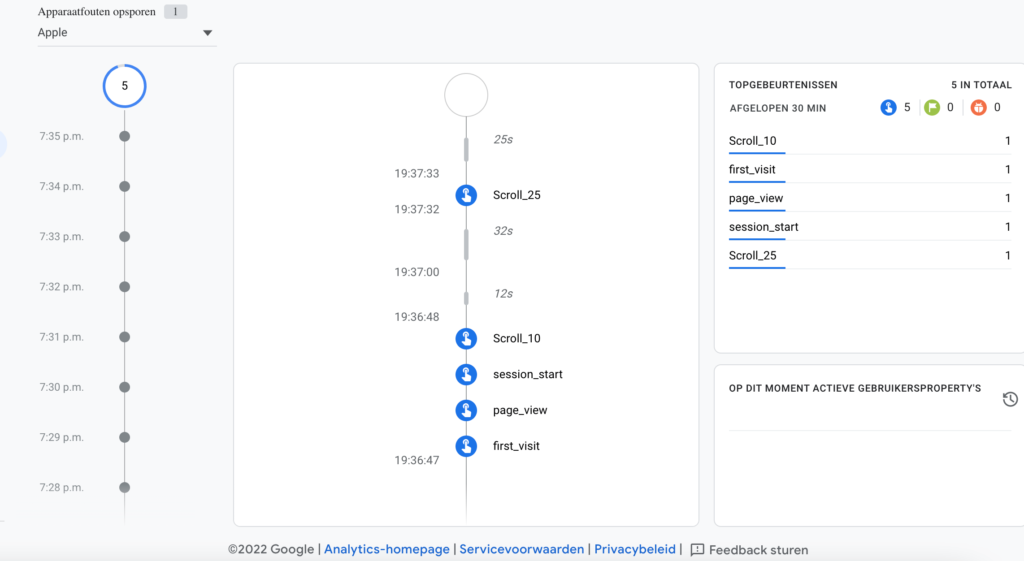Click the session_start label in timeline
This screenshot has width=1024, height=561.
tap(528, 374)
